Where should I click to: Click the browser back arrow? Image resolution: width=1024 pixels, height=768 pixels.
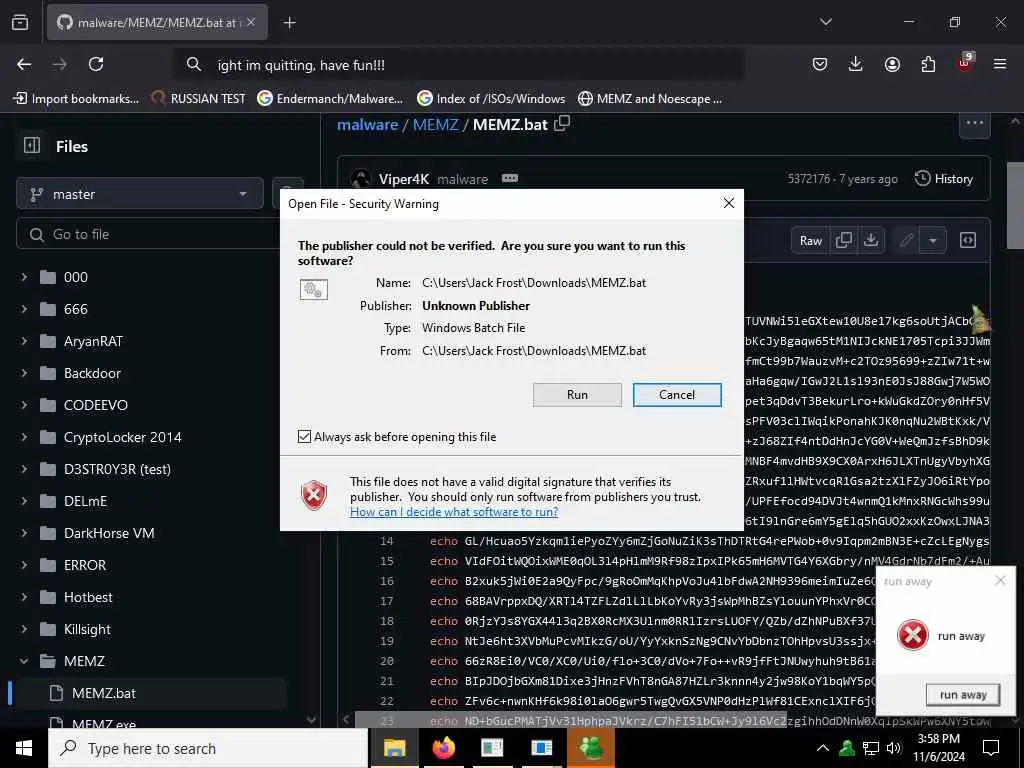point(24,64)
